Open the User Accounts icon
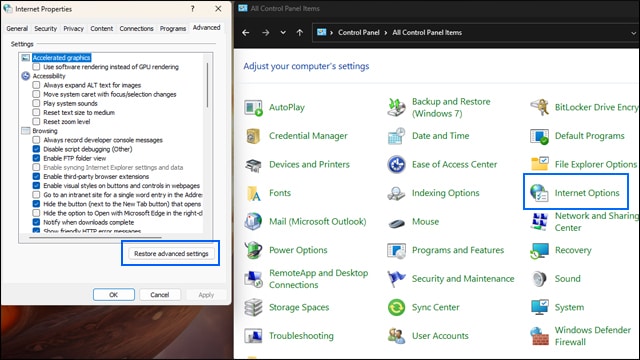Image resolution: width=640 pixels, height=360 pixels. [x=396, y=336]
